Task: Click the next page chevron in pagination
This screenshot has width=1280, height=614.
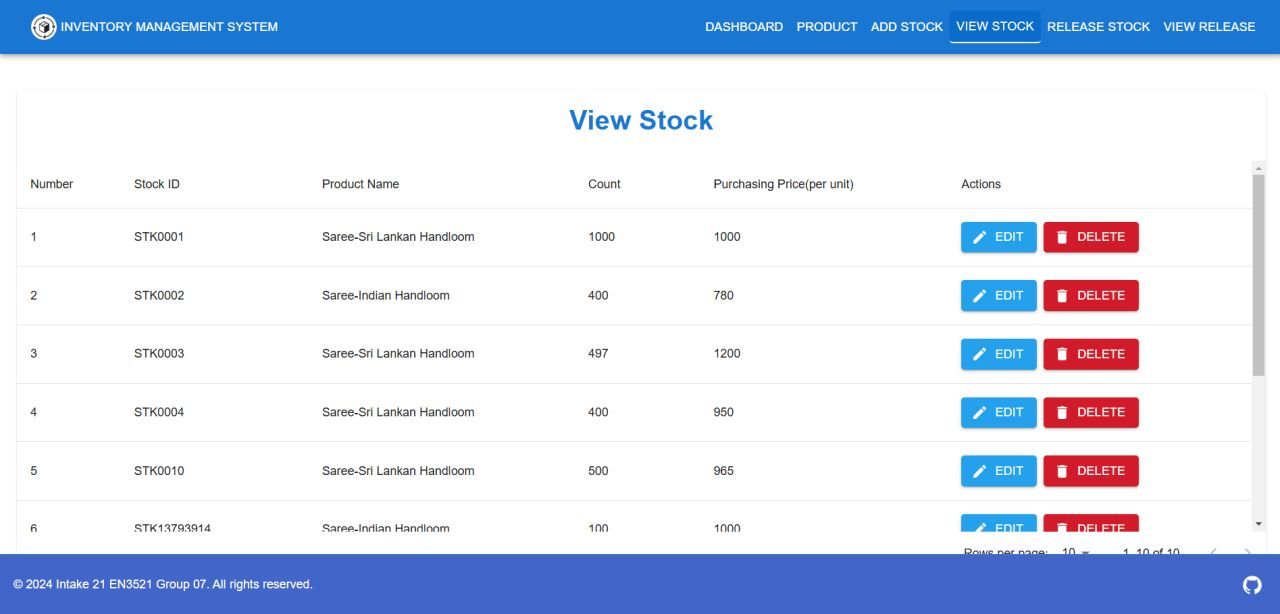Action: click(1247, 552)
